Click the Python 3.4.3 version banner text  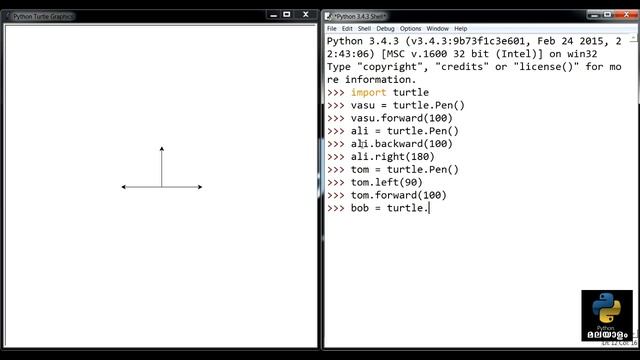pos(474,47)
